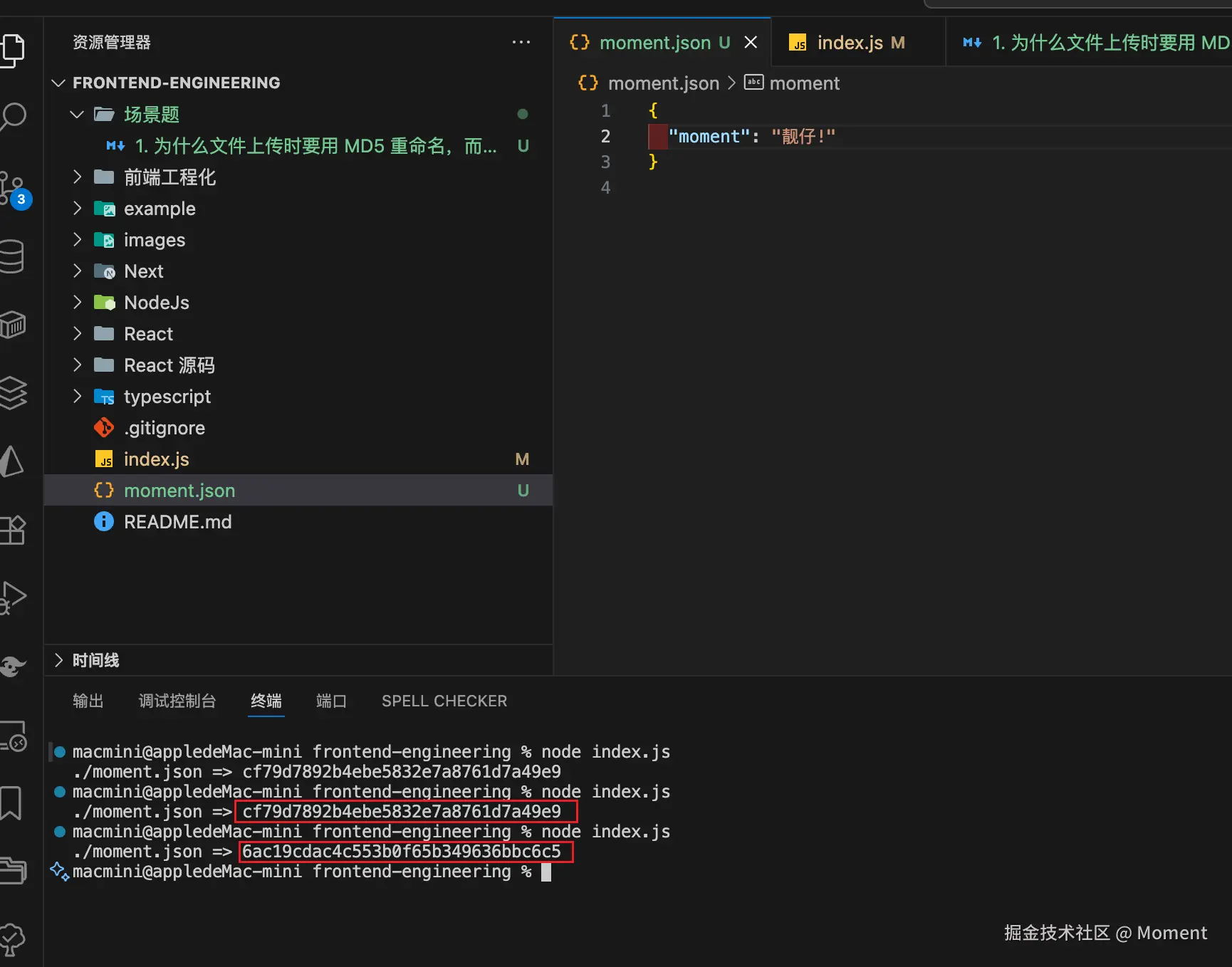
Task: Click line number 4 in the editor gutter
Action: 605,188
